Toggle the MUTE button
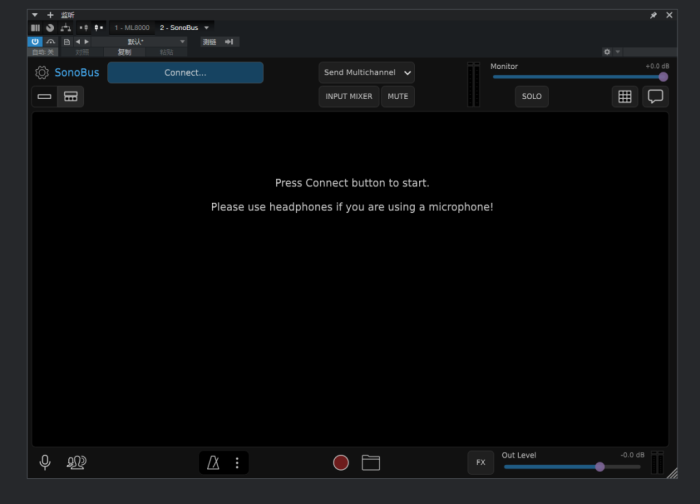The width and height of the screenshot is (700, 504). 398,96
